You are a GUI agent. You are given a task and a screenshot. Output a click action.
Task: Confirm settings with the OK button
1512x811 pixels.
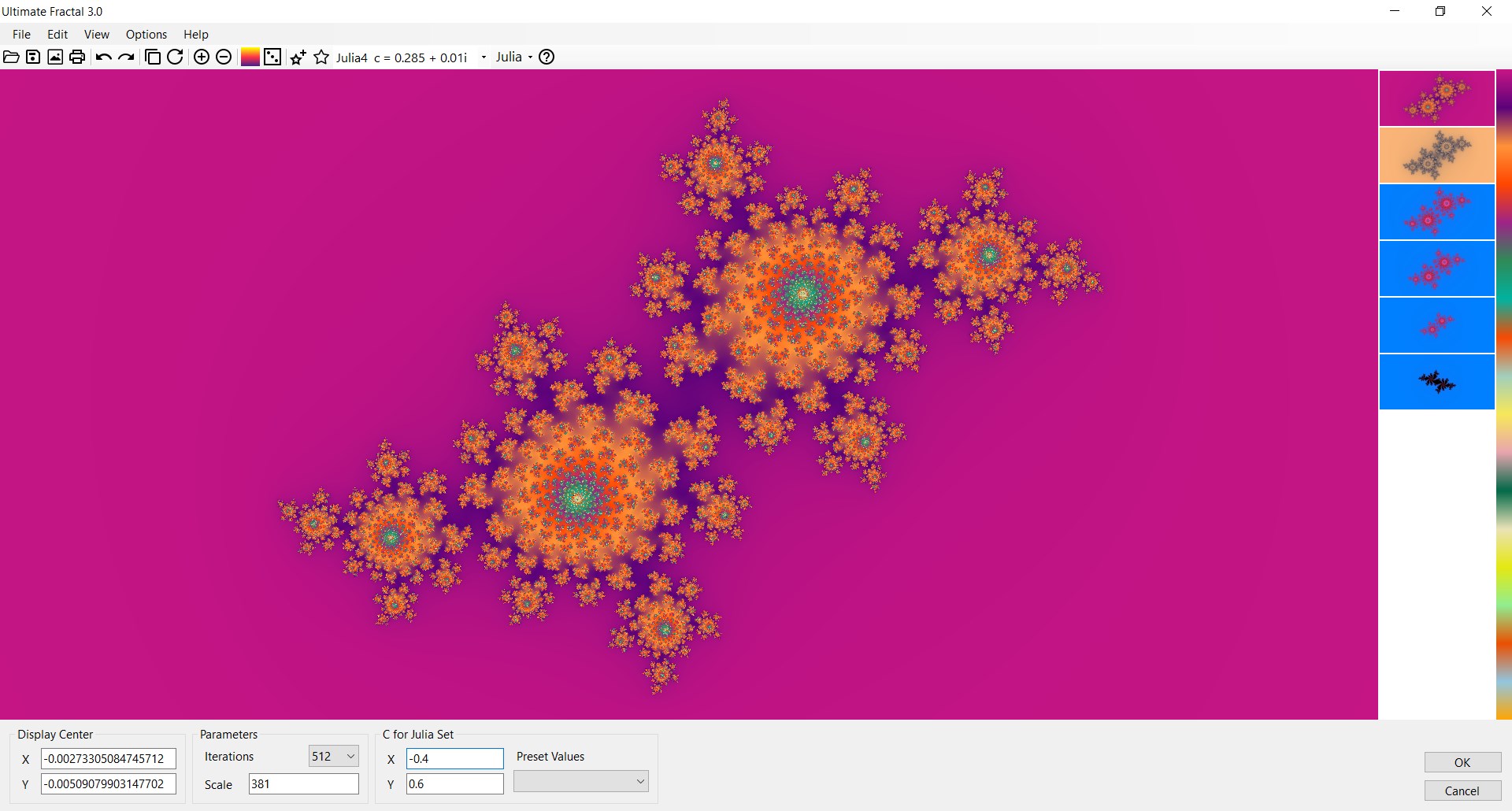tap(1462, 762)
